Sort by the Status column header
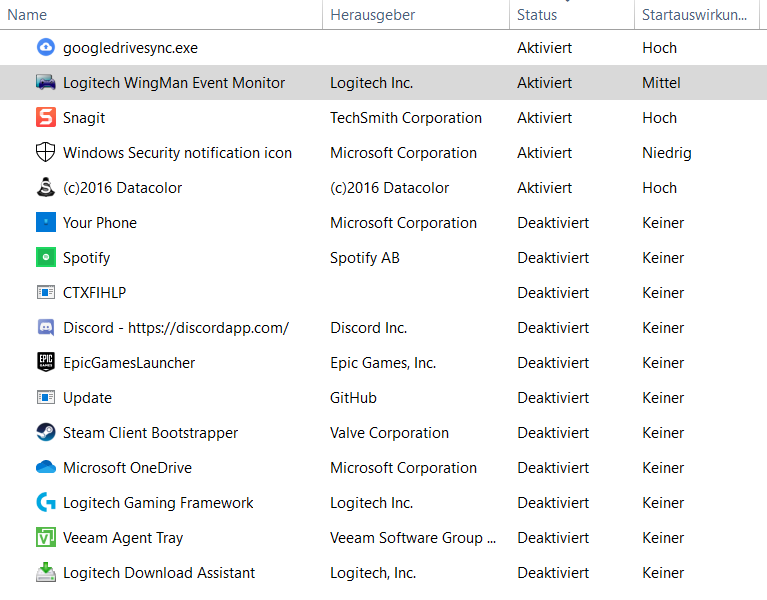Viewport: 767px width, 600px height. (572, 15)
